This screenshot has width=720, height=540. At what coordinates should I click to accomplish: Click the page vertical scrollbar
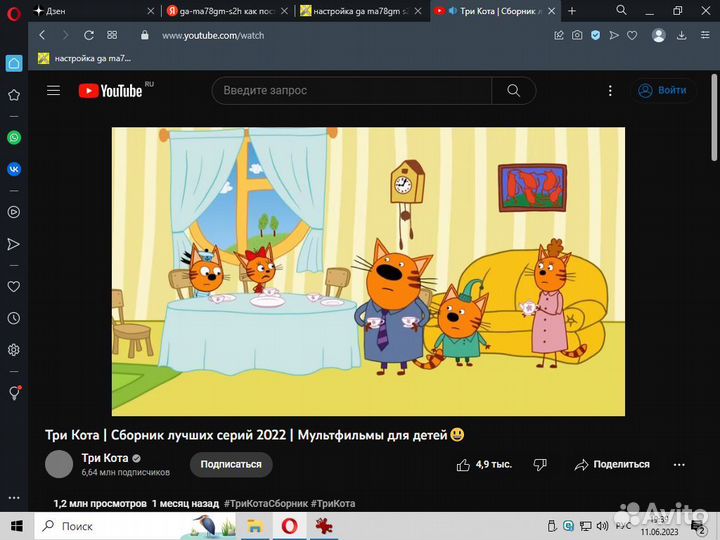click(714, 118)
